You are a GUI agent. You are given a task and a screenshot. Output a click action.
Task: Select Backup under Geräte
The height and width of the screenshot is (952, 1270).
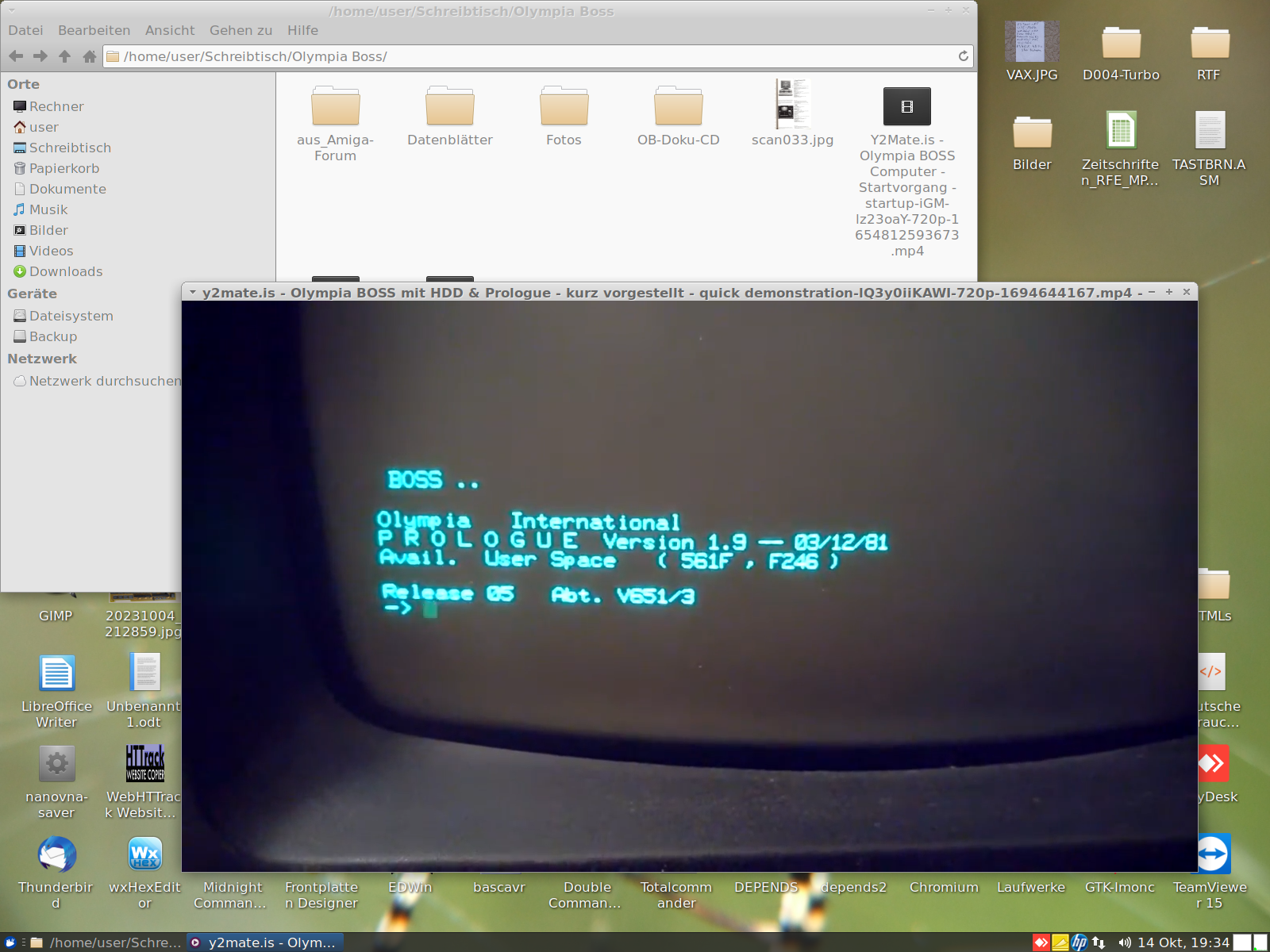45,336
